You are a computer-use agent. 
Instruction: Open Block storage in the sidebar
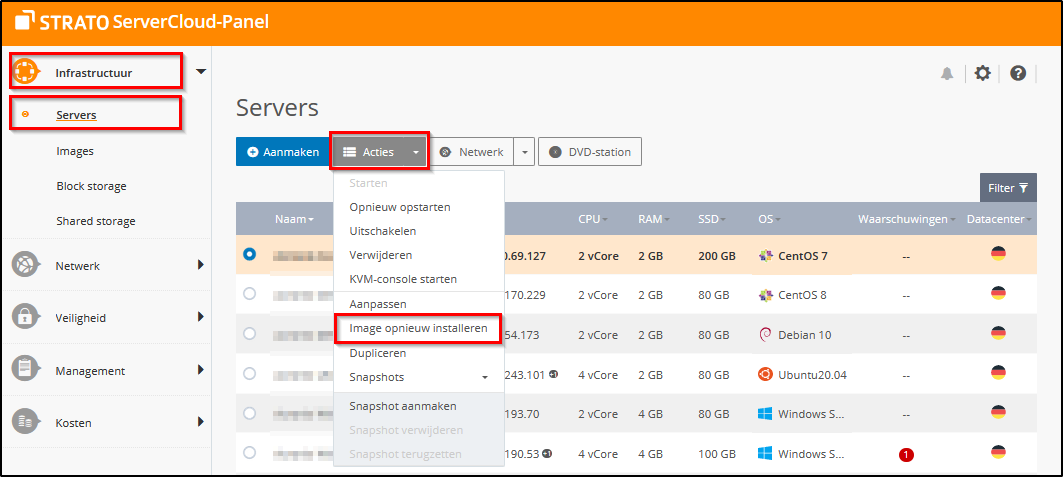91,186
